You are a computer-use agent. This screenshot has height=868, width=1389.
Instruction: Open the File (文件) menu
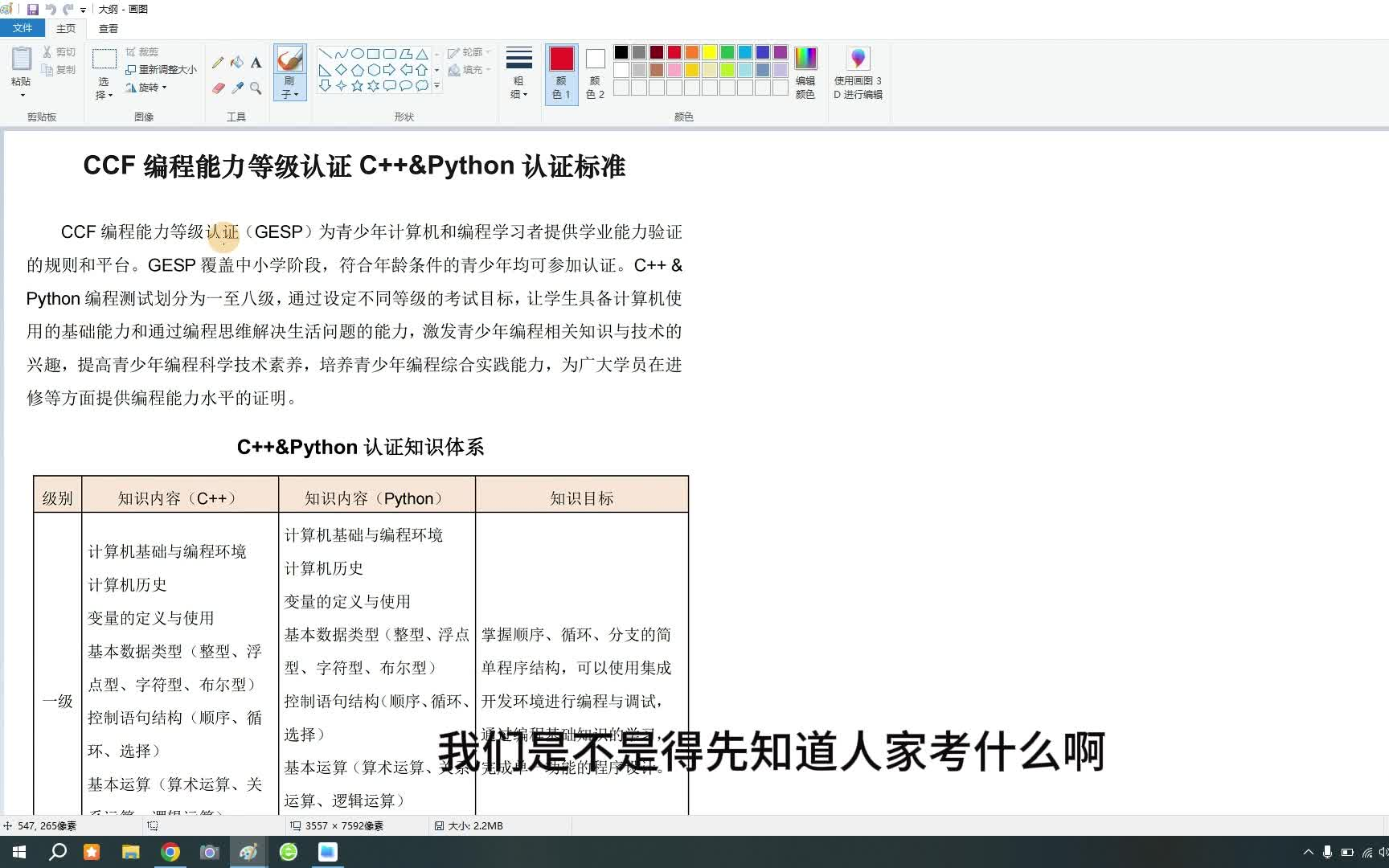click(23, 28)
